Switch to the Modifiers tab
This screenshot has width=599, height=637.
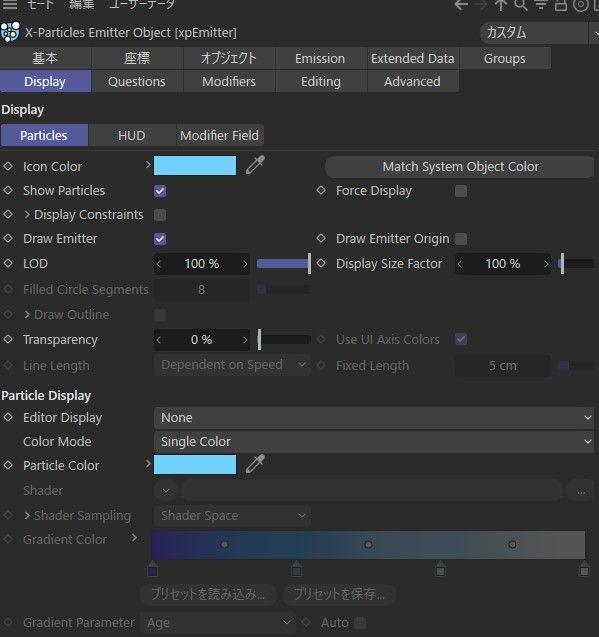click(229, 82)
